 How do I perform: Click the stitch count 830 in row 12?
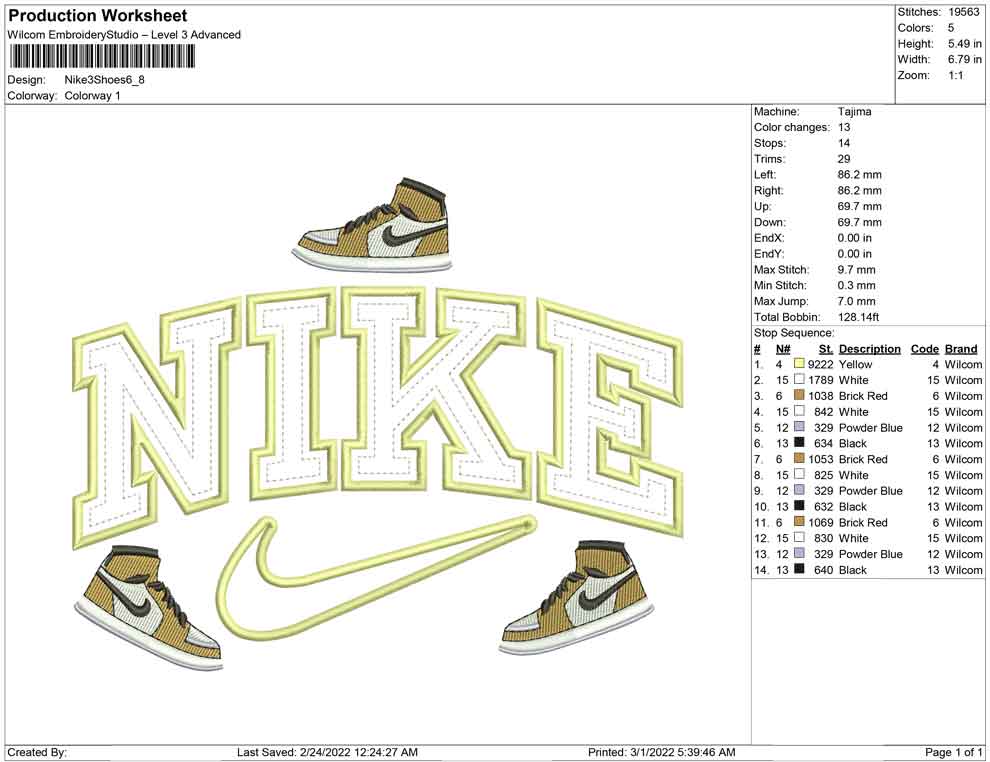click(823, 538)
